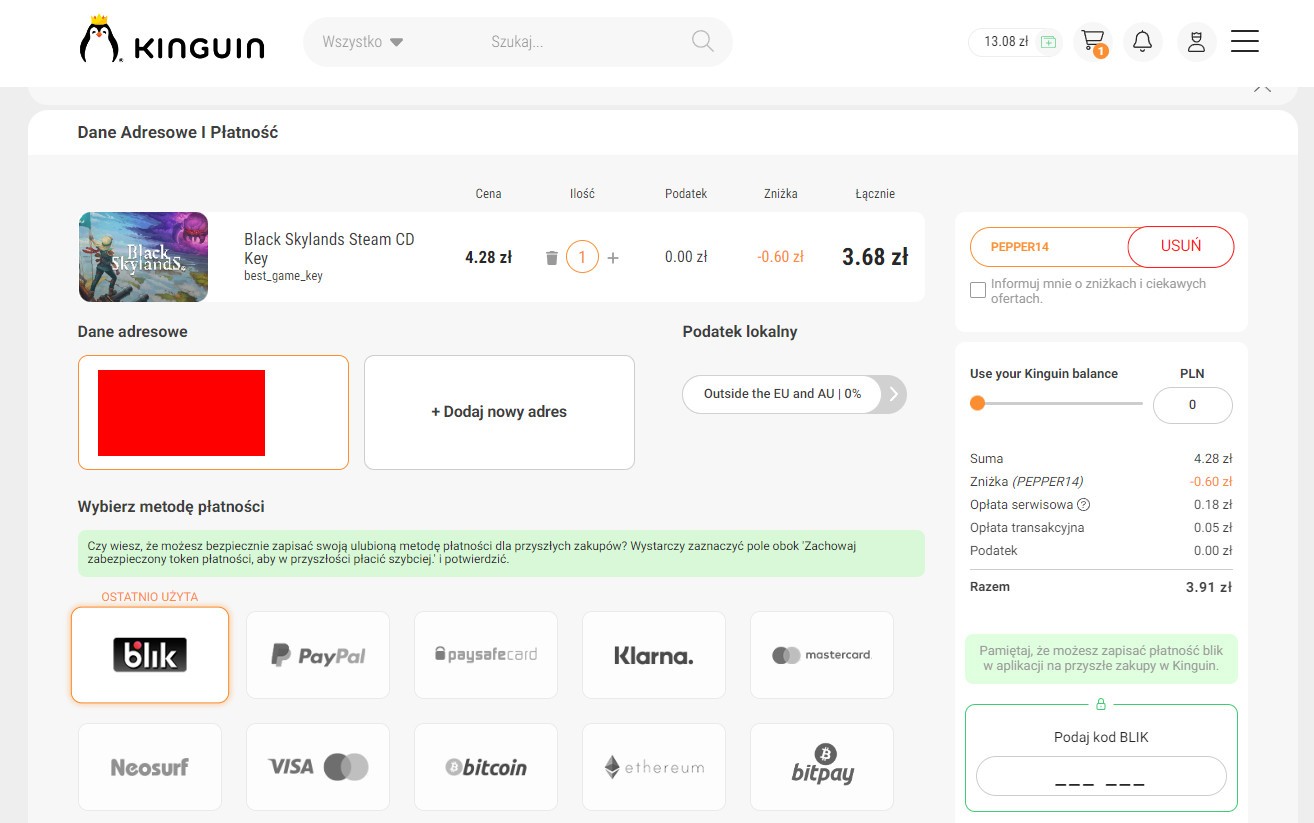Click the Kinguin penguin logo
This screenshot has height=823, width=1314.
click(171, 41)
